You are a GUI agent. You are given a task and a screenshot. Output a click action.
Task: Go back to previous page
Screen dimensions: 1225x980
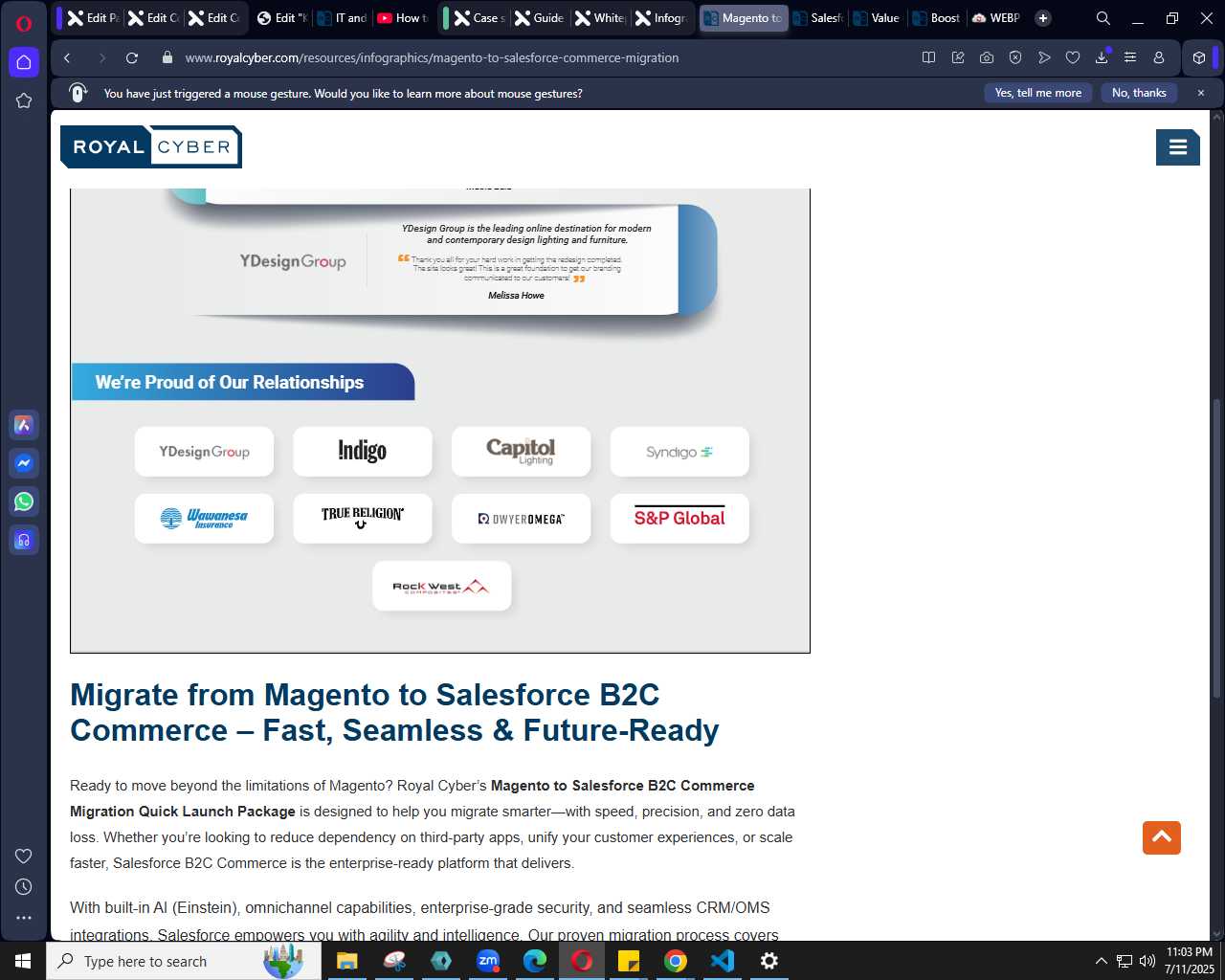[67, 57]
